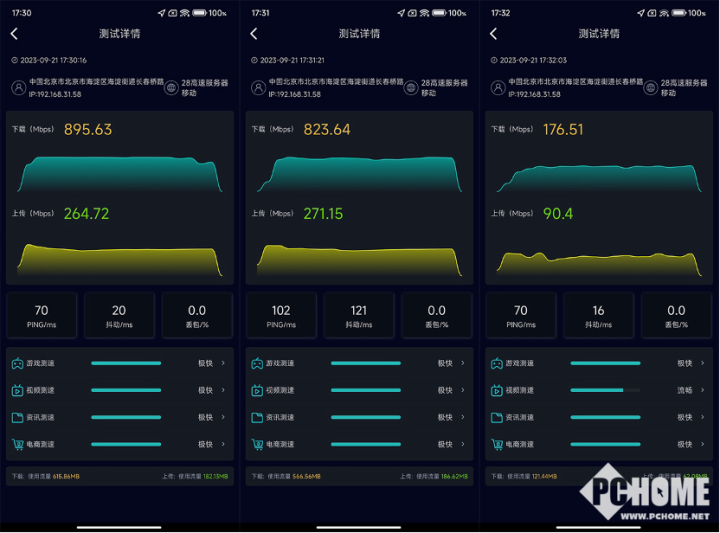Image resolution: width=720 pixels, height=533 pixels.
Task: Tap timestamp 2023-09-21 17:31:21
Action: coord(292,60)
